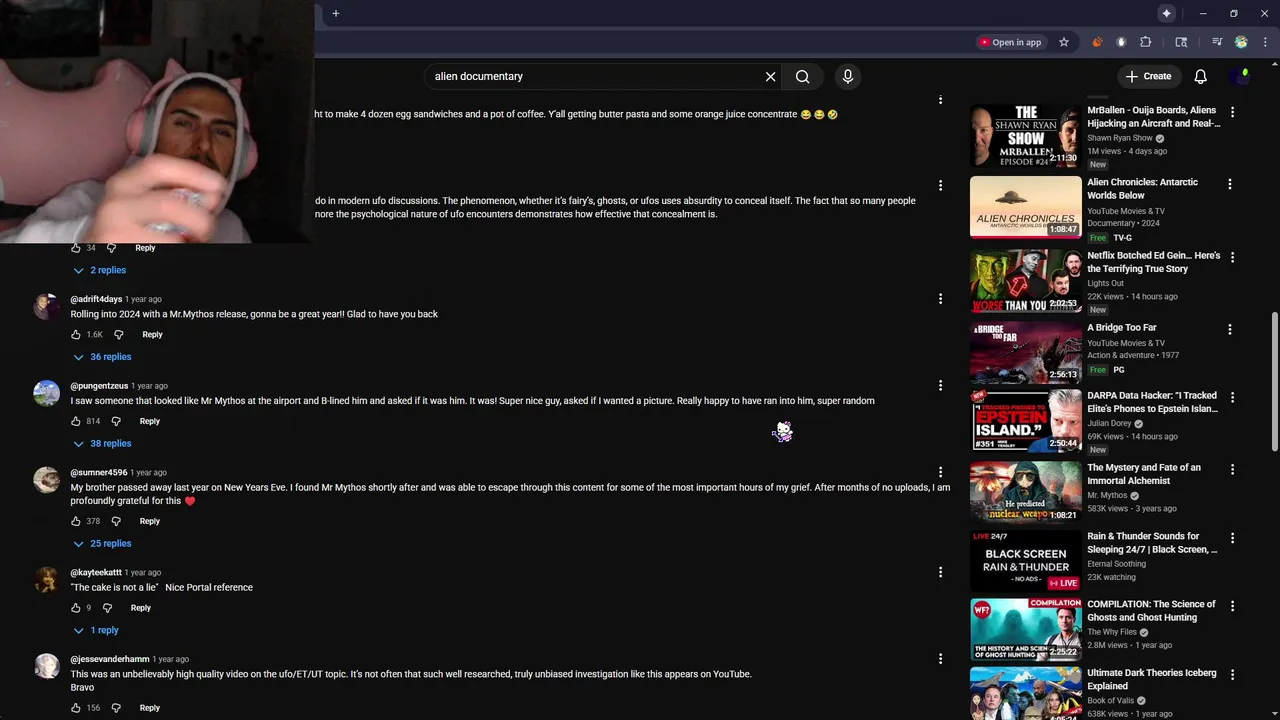Bookmark this page with the star
The image size is (1280, 720).
[x=1063, y=42]
